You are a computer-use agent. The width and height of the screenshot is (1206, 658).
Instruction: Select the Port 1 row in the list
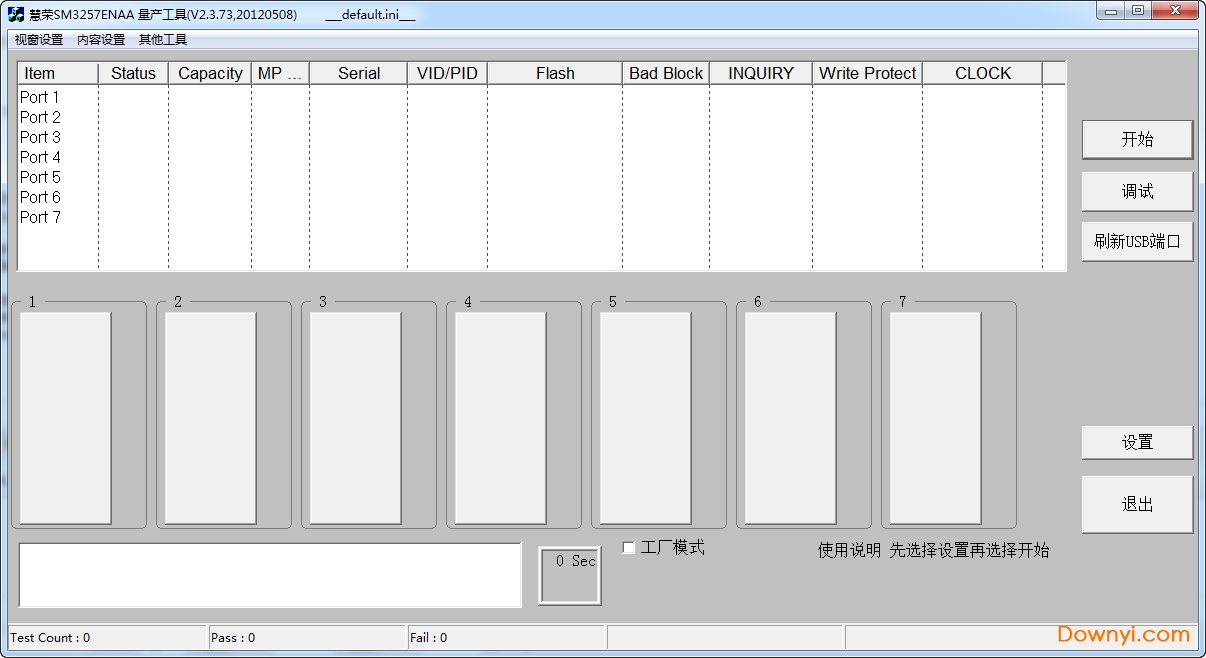pyautogui.click(x=40, y=97)
